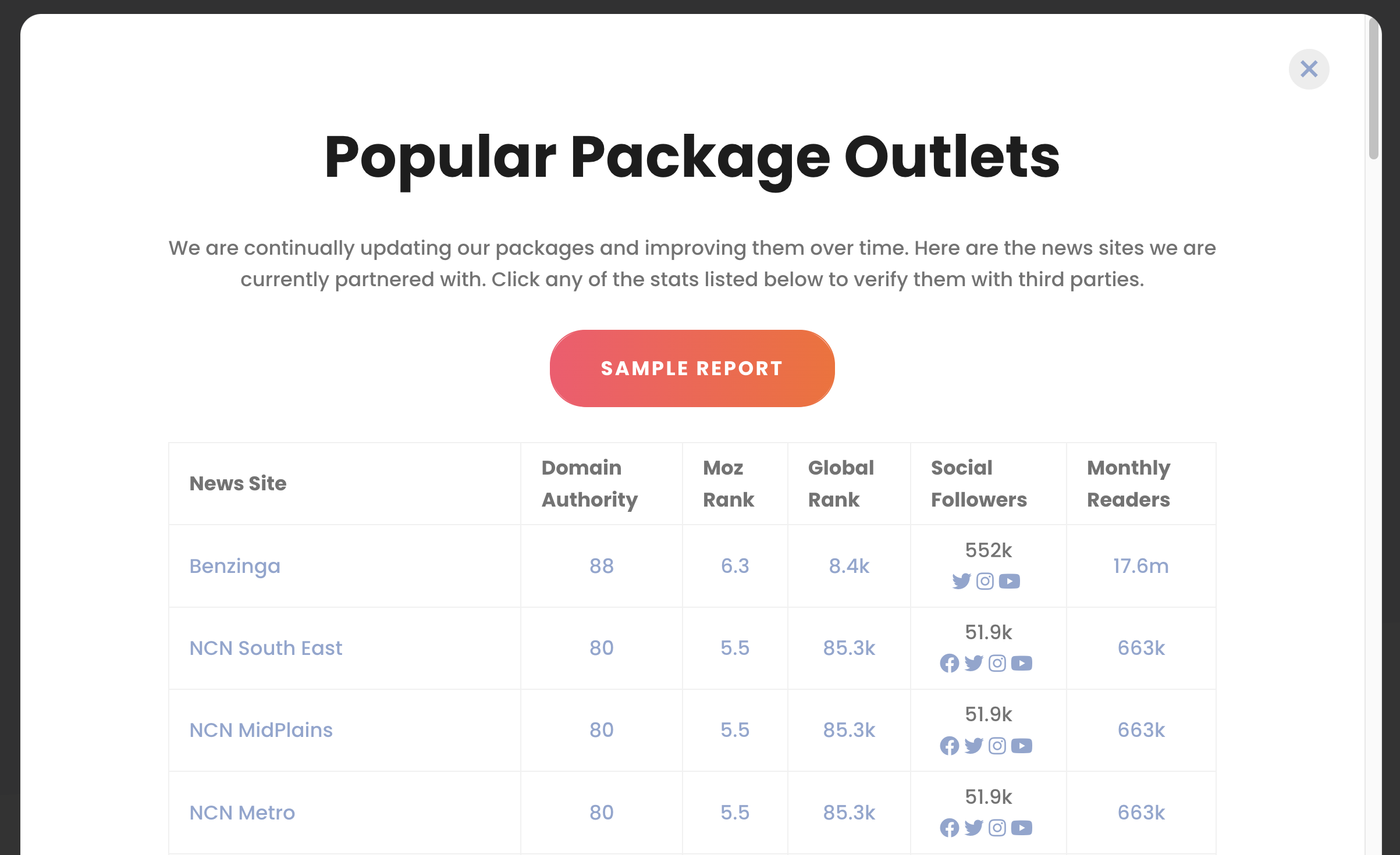Image resolution: width=1400 pixels, height=855 pixels.
Task: Open the NCN South East link
Action: 266,648
